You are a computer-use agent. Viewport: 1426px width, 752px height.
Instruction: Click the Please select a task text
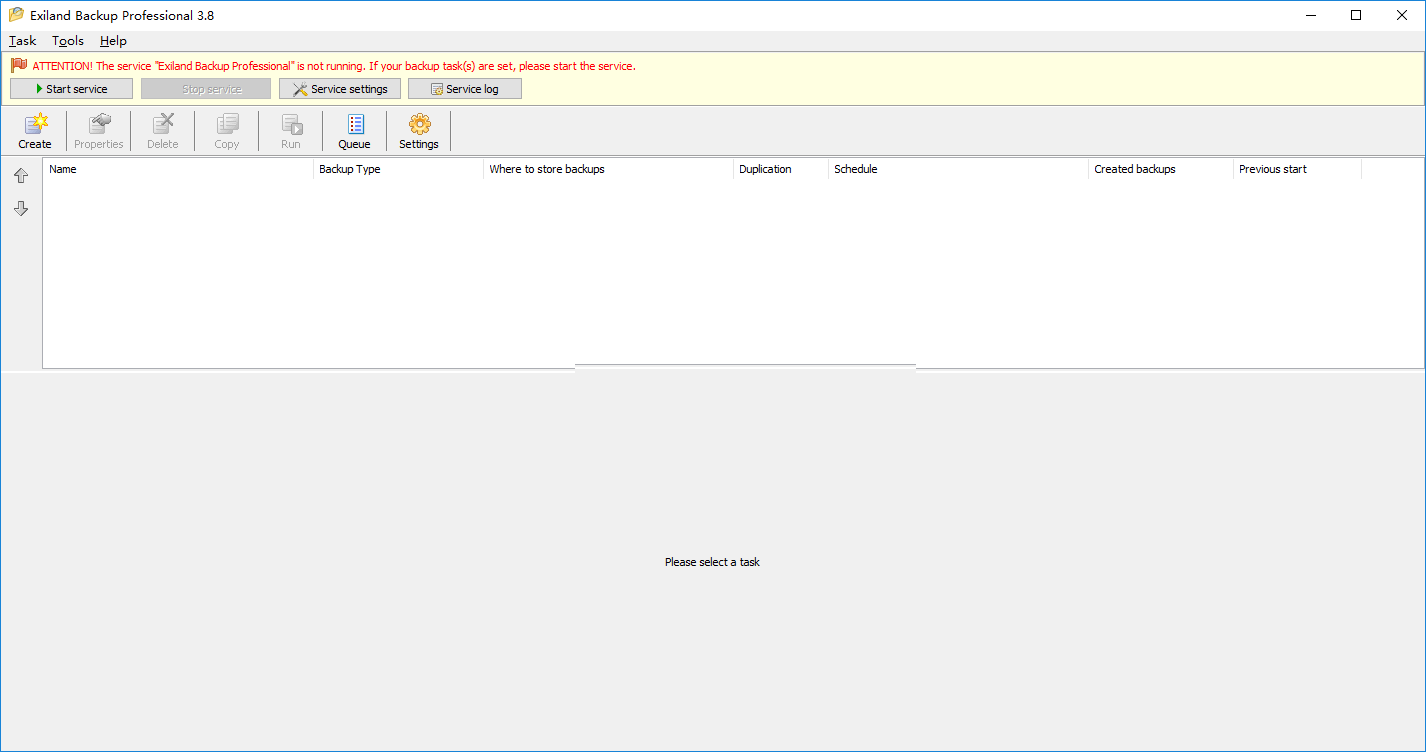(712, 562)
